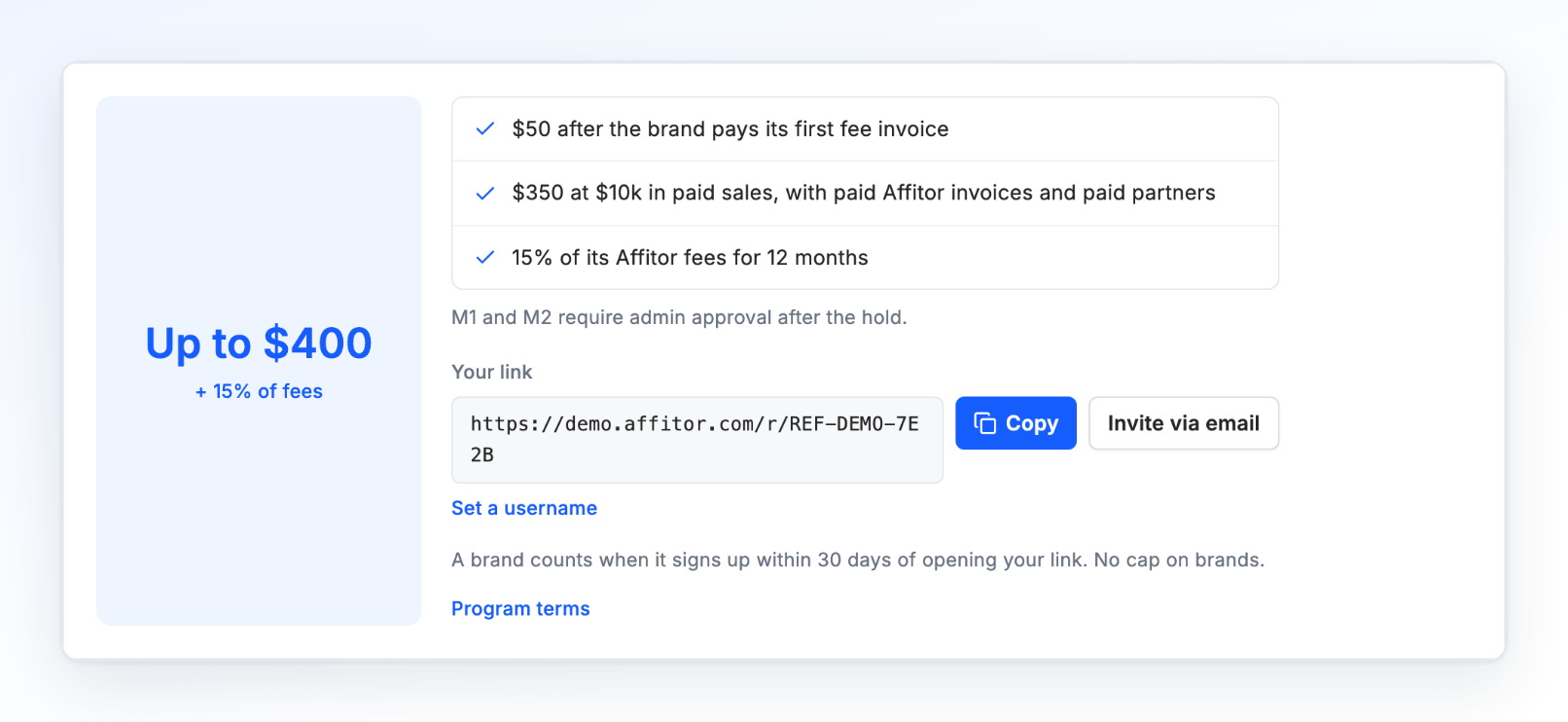This screenshot has height=722, width=1568.
Task: Click the 'Your link' label
Action: [492, 372]
